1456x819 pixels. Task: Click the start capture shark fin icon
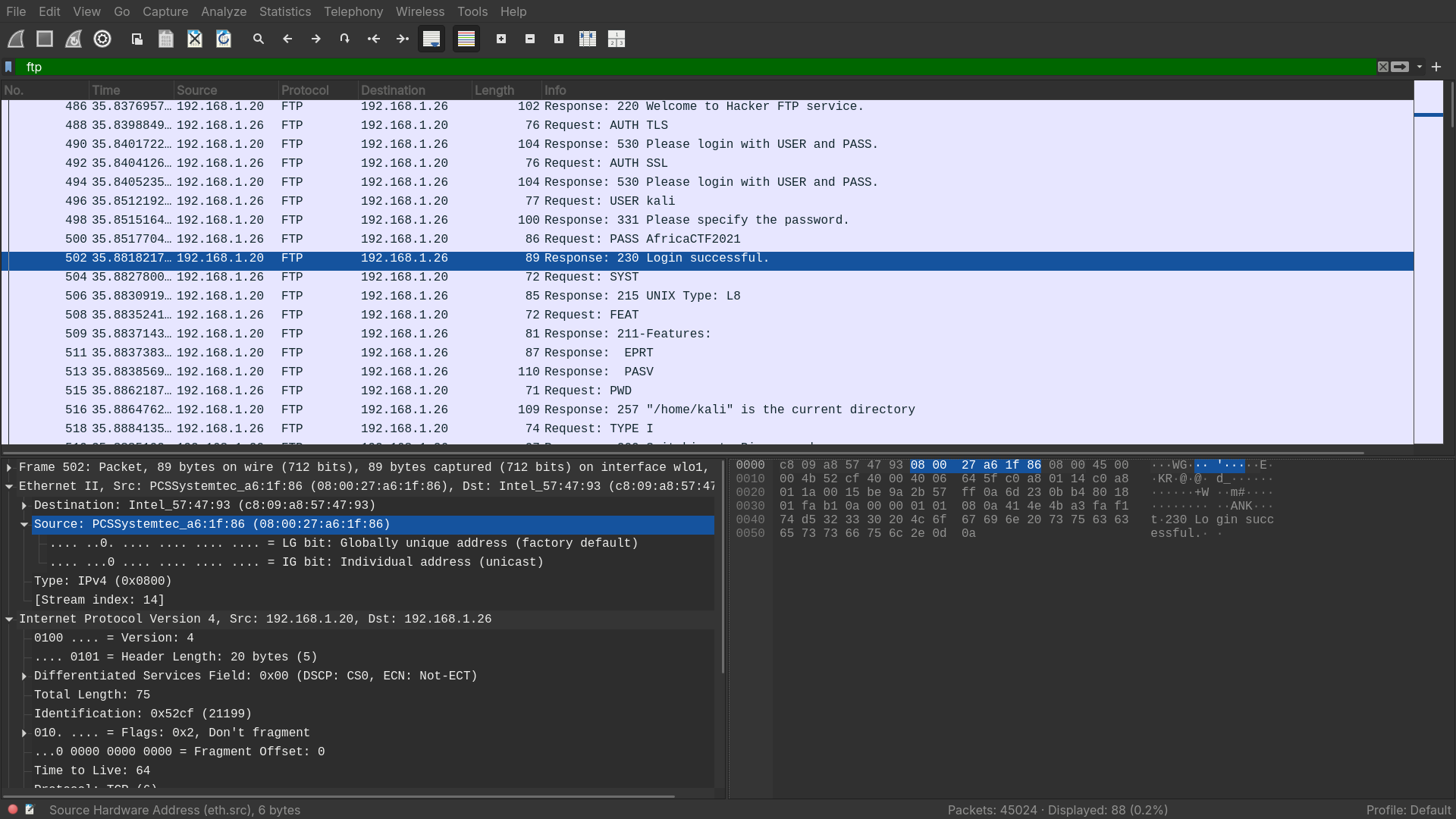point(16,39)
